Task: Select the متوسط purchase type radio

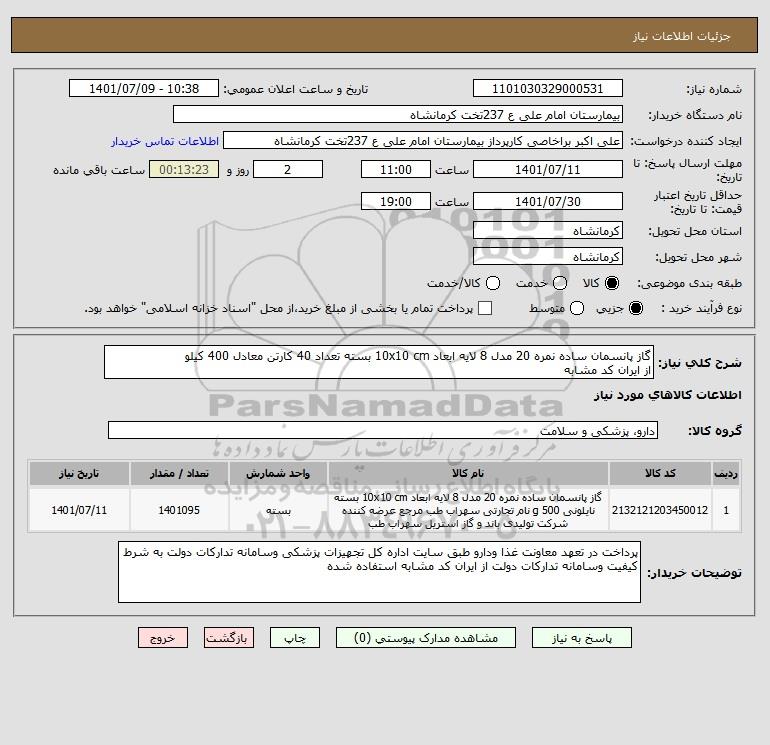Action: point(577,308)
